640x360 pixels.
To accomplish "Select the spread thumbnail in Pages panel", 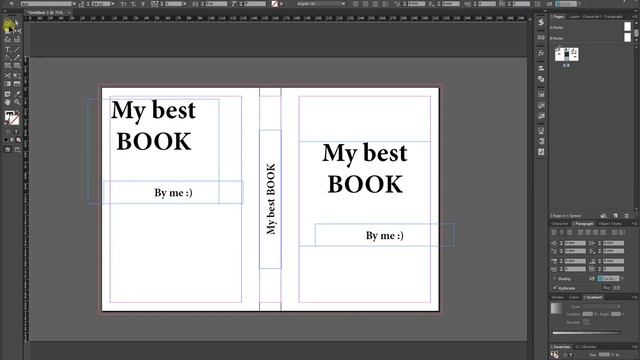I will pos(567,54).
